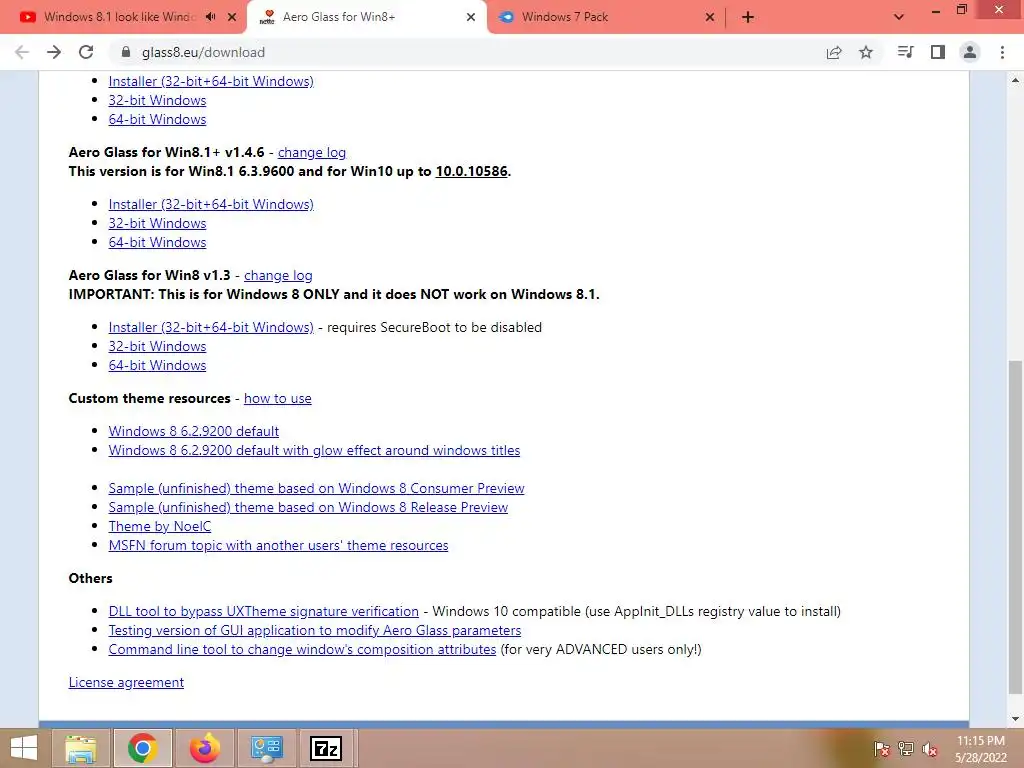This screenshot has width=1024, height=768.
Task: Open File Explorer from the taskbar
Action: point(81,748)
